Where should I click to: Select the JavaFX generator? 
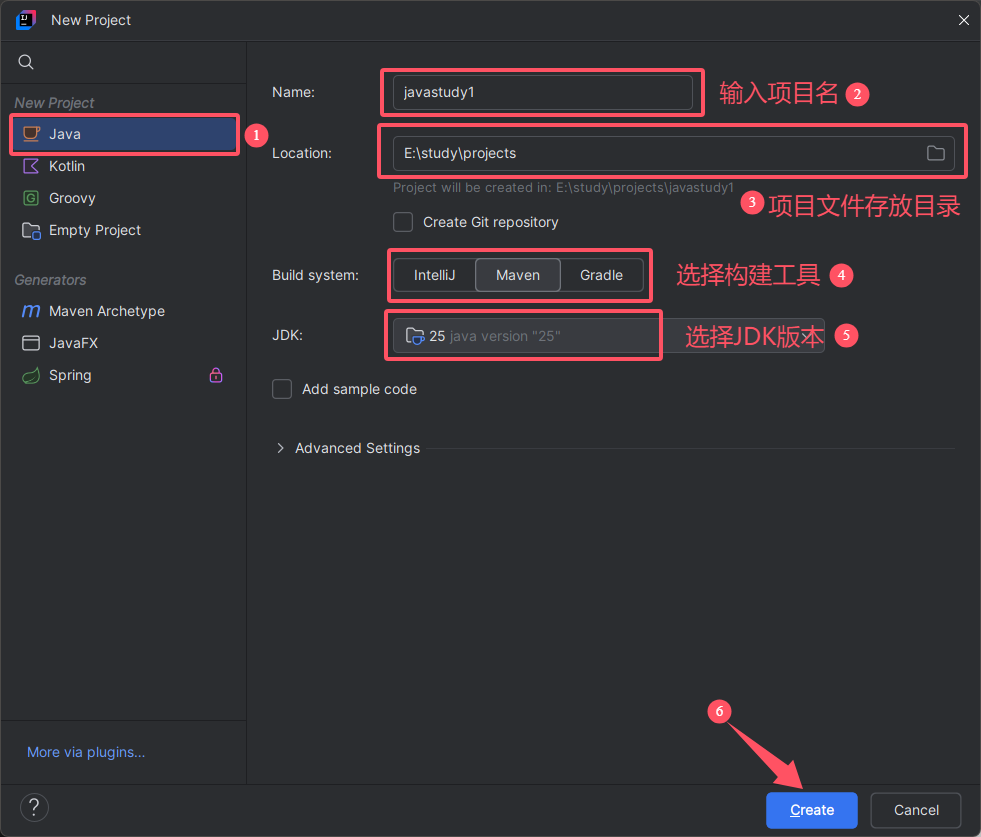(x=124, y=343)
